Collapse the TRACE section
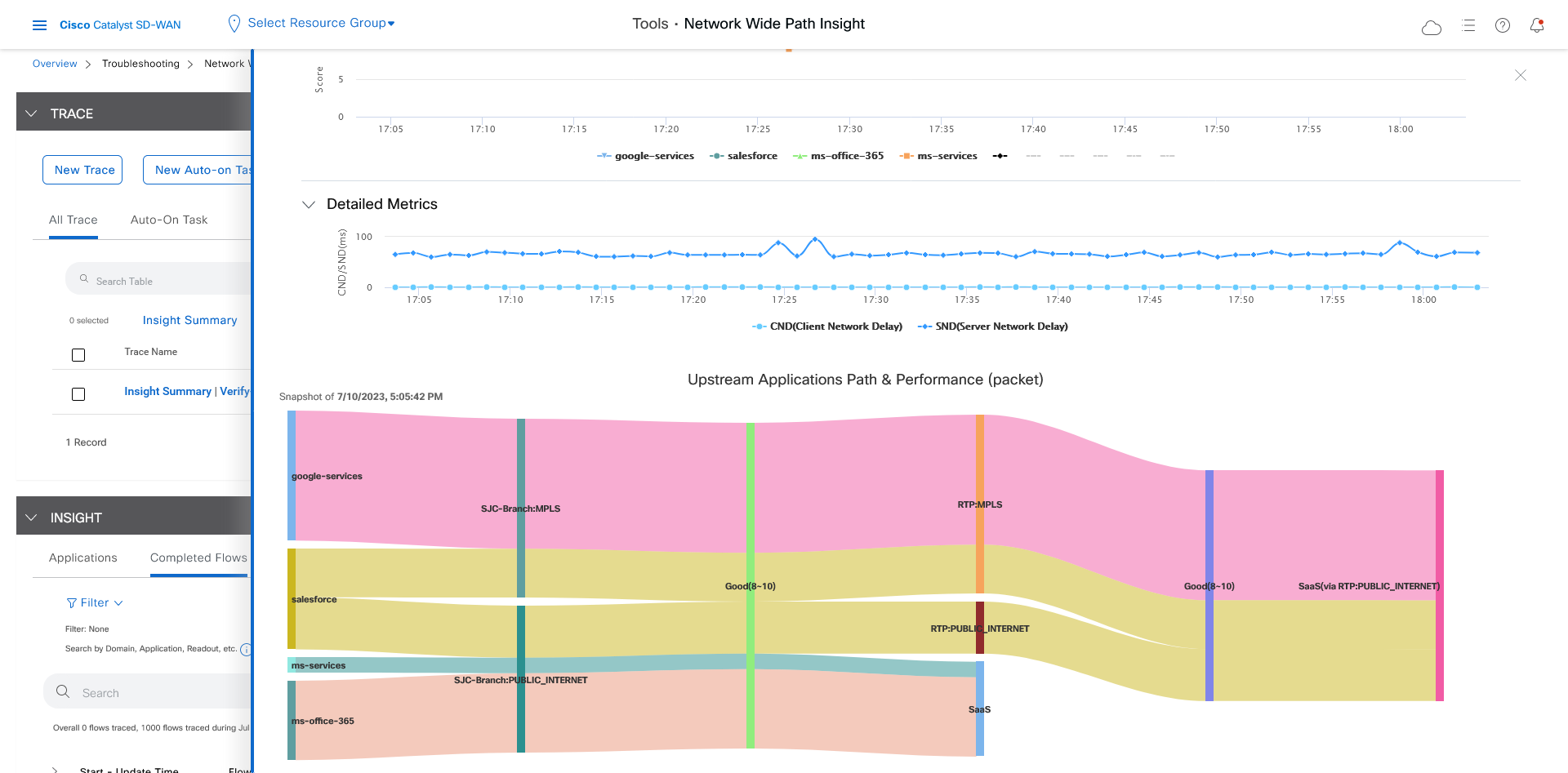The image size is (1568, 773). (31, 113)
